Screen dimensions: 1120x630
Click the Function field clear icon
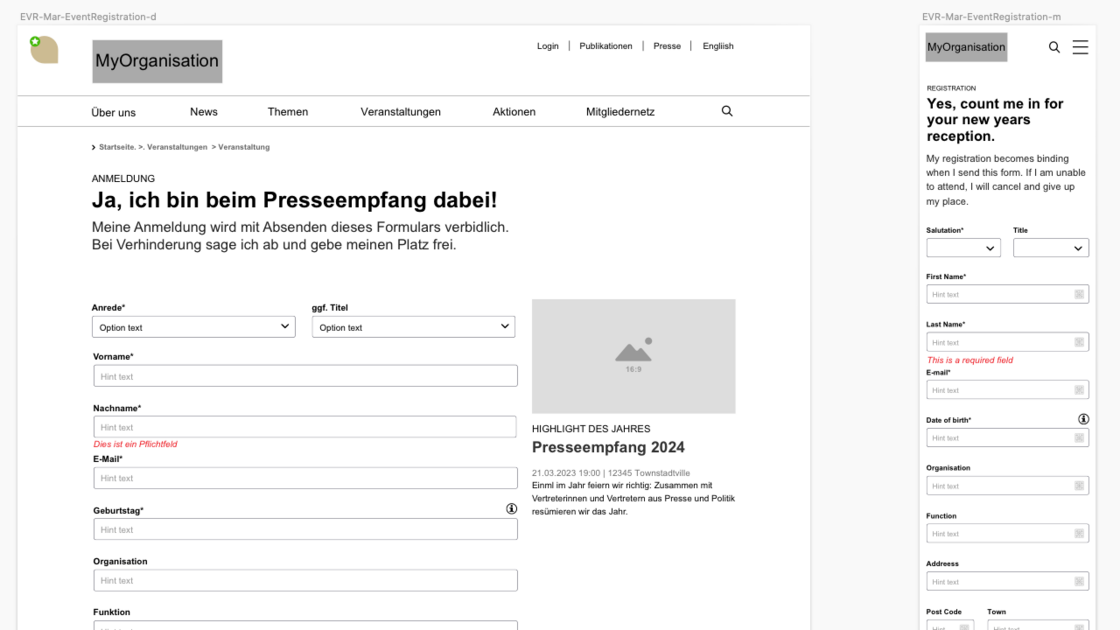click(x=1079, y=534)
